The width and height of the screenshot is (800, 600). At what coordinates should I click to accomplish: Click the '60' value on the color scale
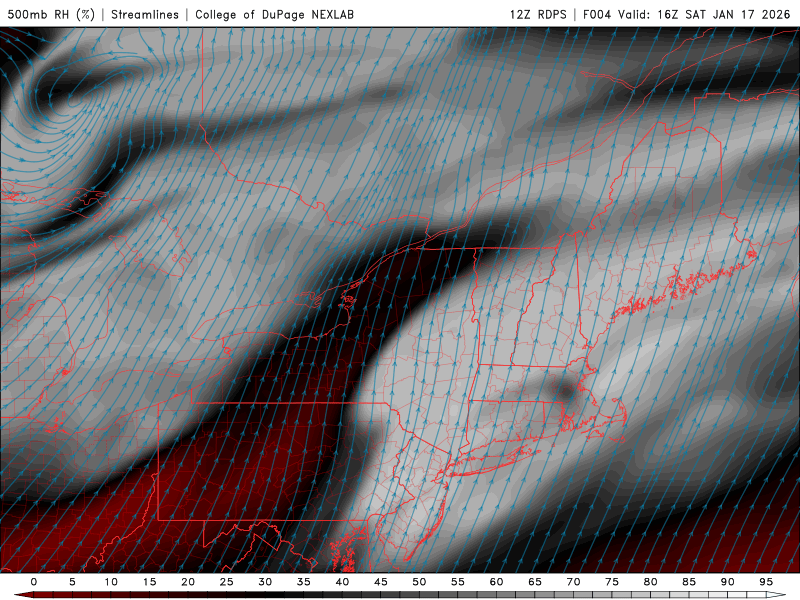tap(496, 582)
